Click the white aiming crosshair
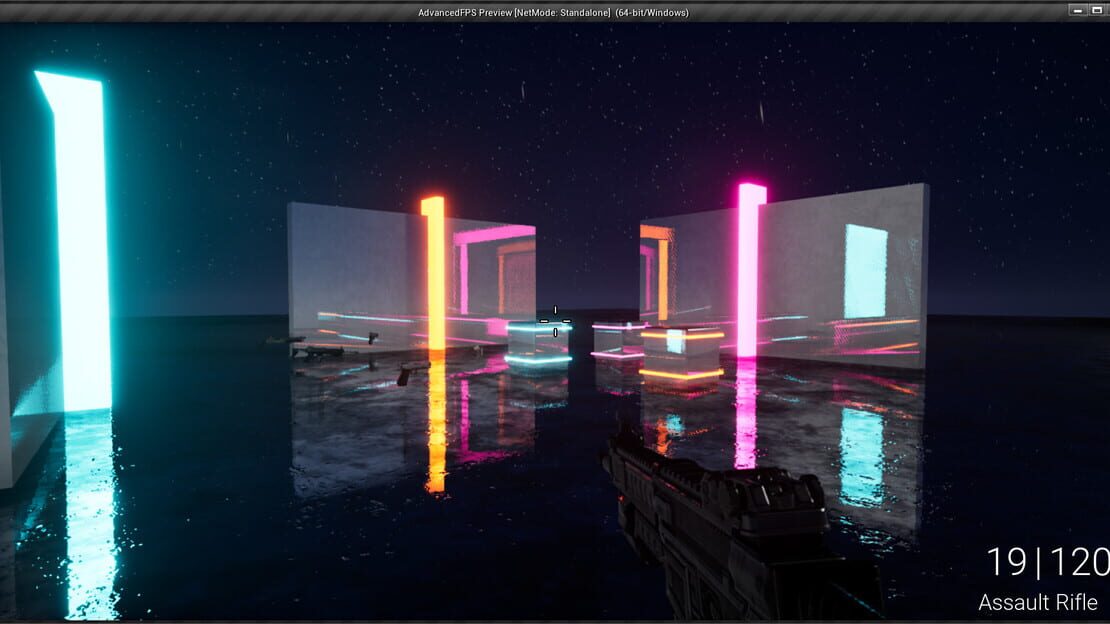Image resolution: width=1110 pixels, height=624 pixels. coord(555,321)
